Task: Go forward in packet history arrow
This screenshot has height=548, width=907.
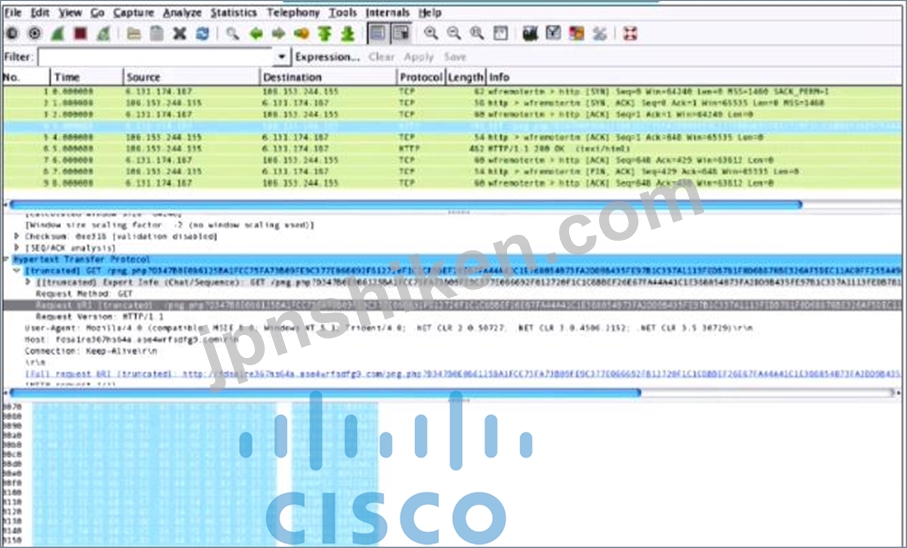Action: coord(278,34)
